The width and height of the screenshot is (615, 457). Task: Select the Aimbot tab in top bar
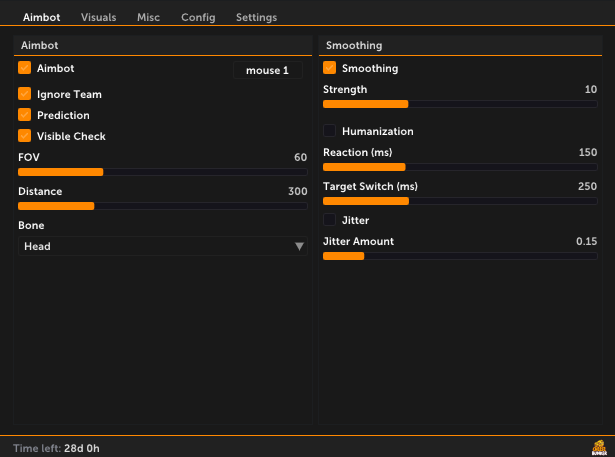pos(42,17)
